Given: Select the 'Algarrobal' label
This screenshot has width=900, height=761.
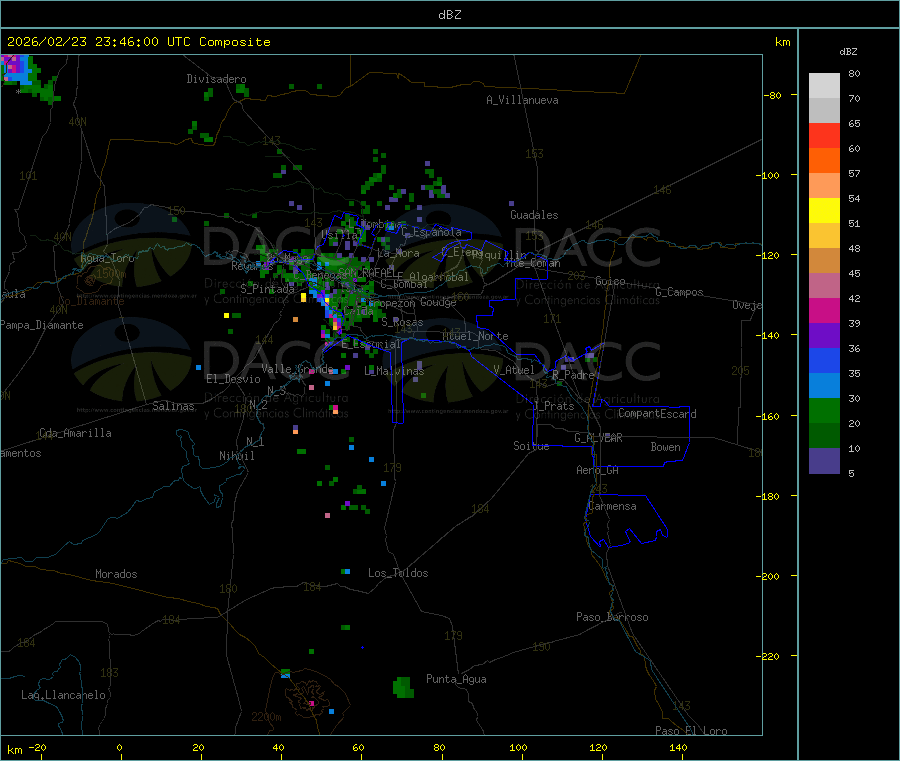Looking at the screenshot, I should tap(439, 277).
